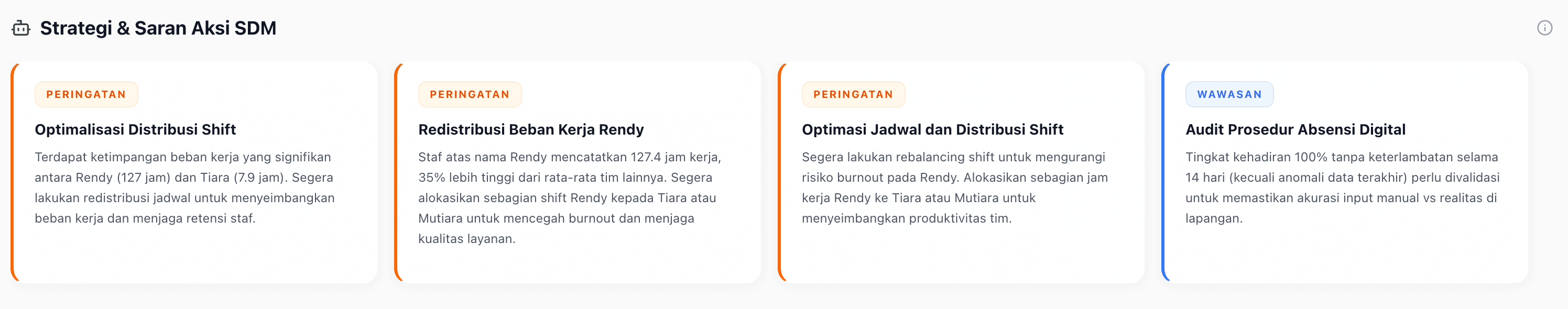Screen dimensions: 1568x309
Task: Click PERINGATAN badge on Optimalisasi Distribusi Shift card
Action: point(86,94)
